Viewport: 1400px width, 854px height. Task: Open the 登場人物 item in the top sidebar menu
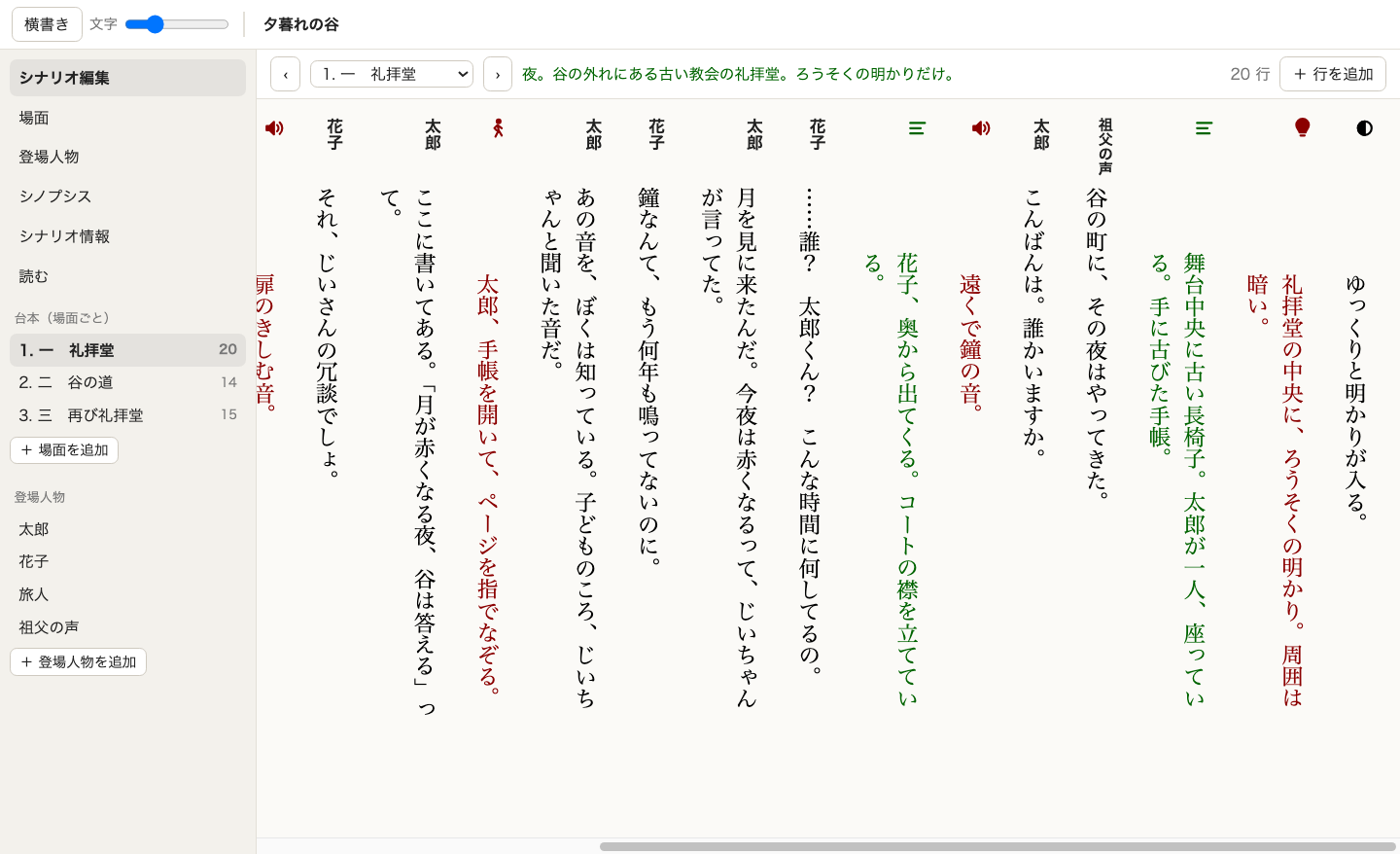tap(127, 157)
